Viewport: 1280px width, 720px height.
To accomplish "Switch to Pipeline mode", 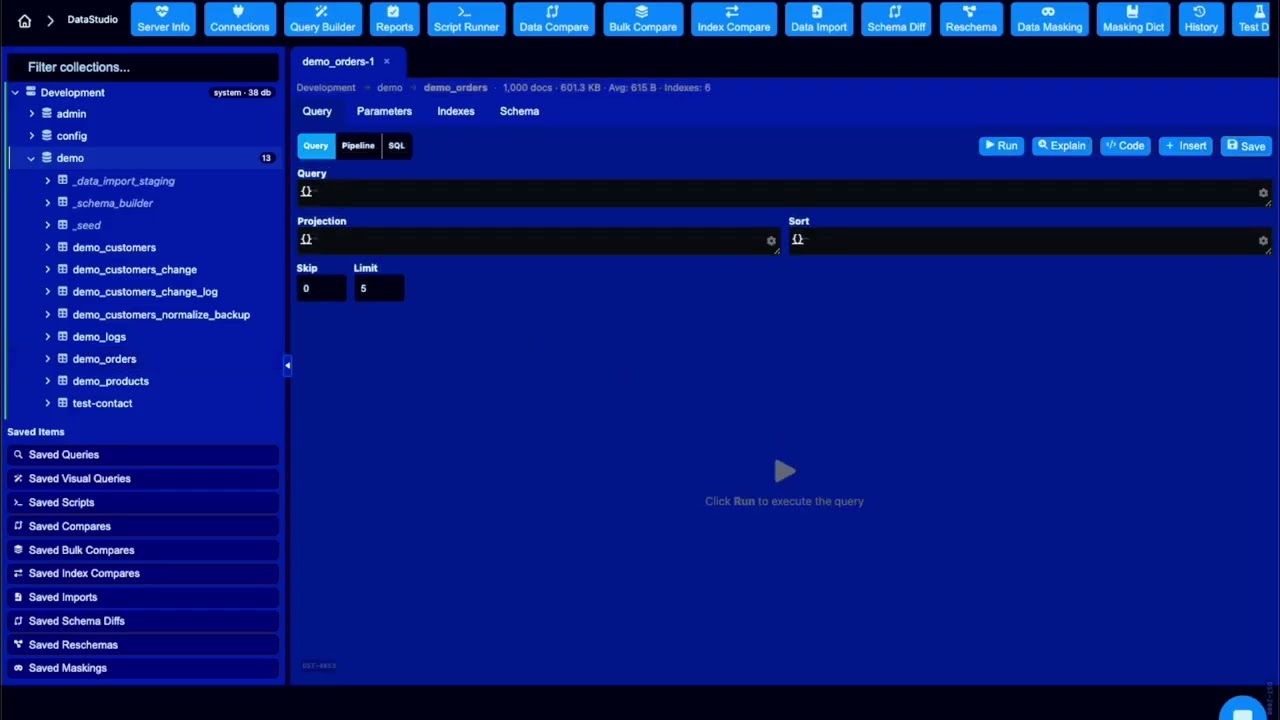I will pyautogui.click(x=358, y=146).
